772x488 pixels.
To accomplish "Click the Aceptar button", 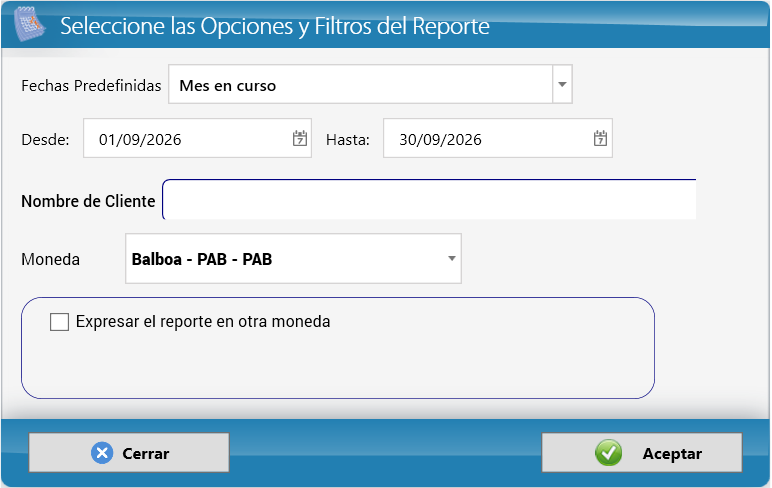I will pos(642,453).
